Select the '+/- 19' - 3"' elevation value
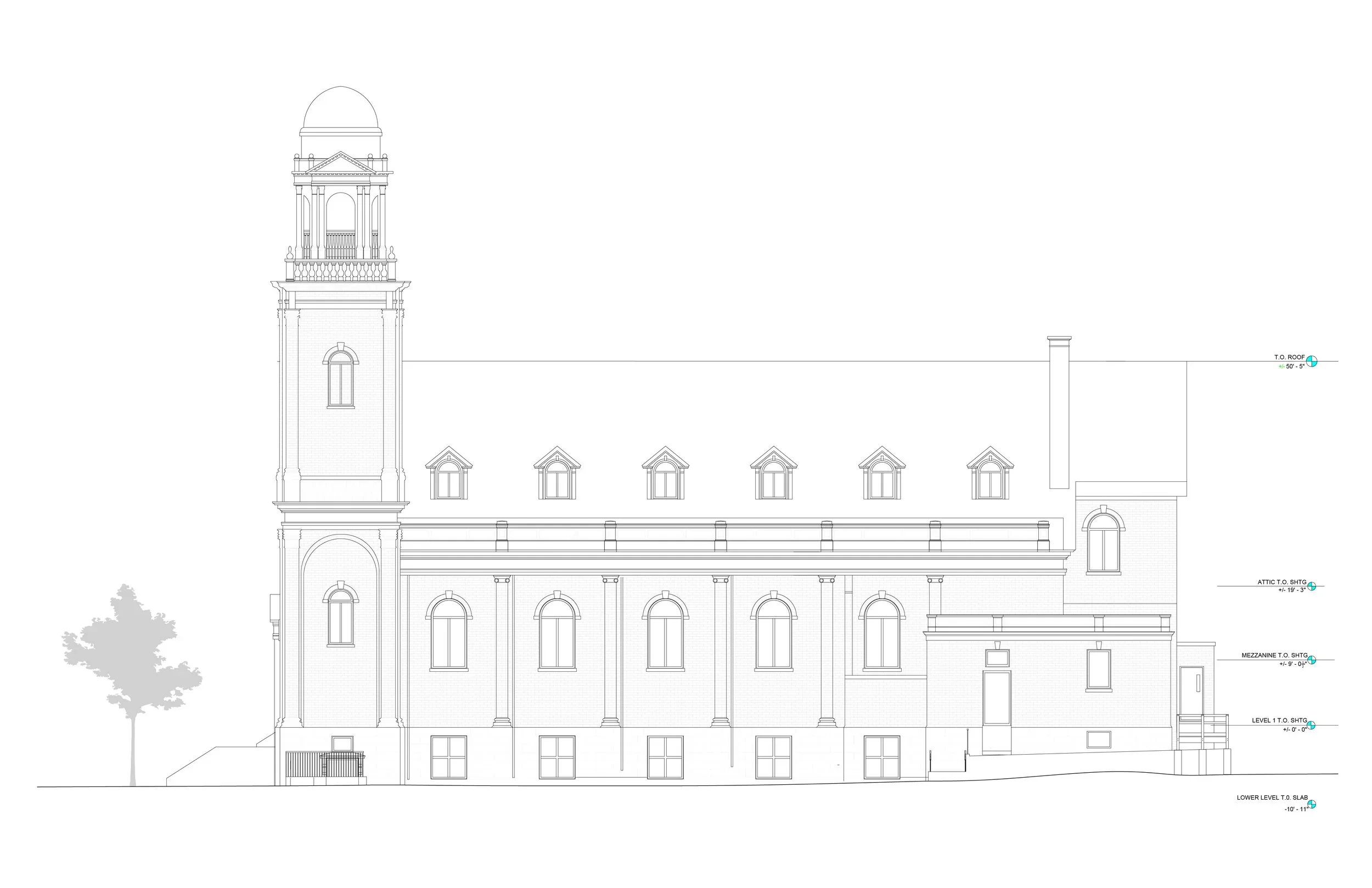This screenshot has height=888, width=1372. [1292, 591]
